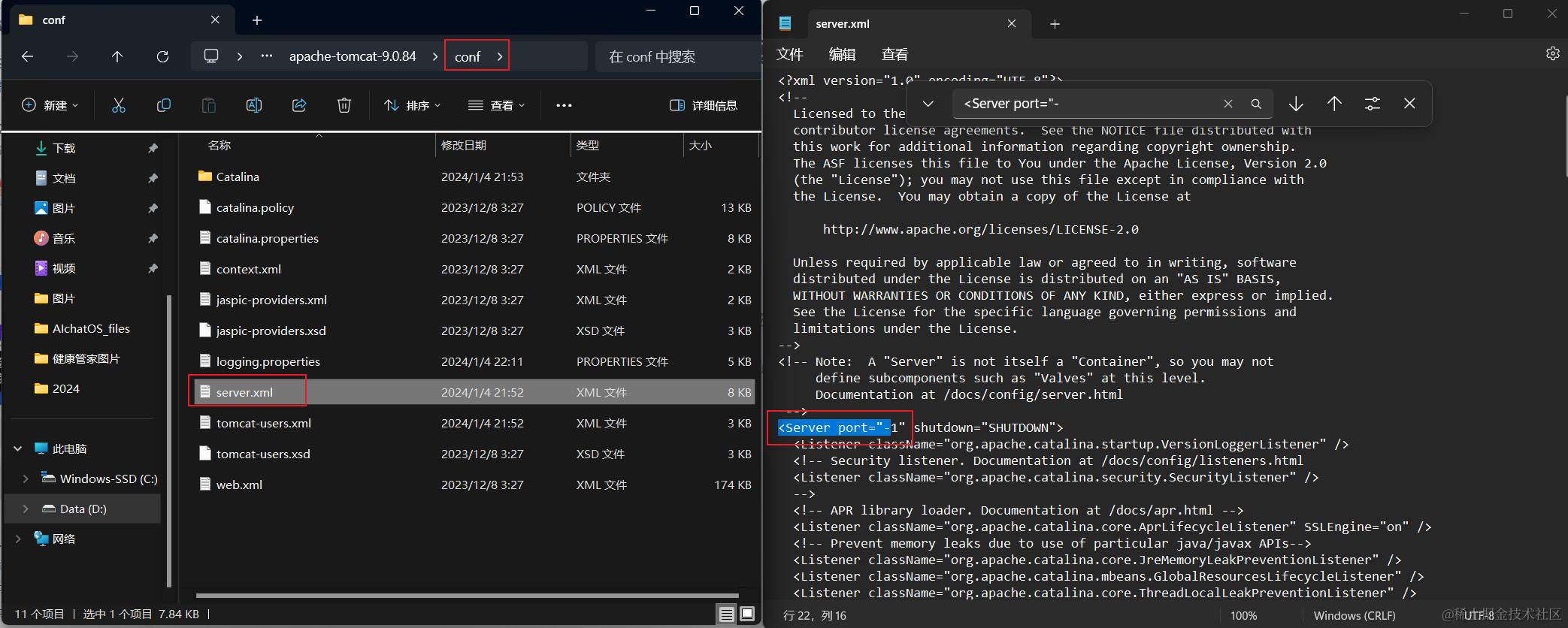The height and width of the screenshot is (628, 1568).
Task: Open find options sliders icon
Action: [1373, 104]
